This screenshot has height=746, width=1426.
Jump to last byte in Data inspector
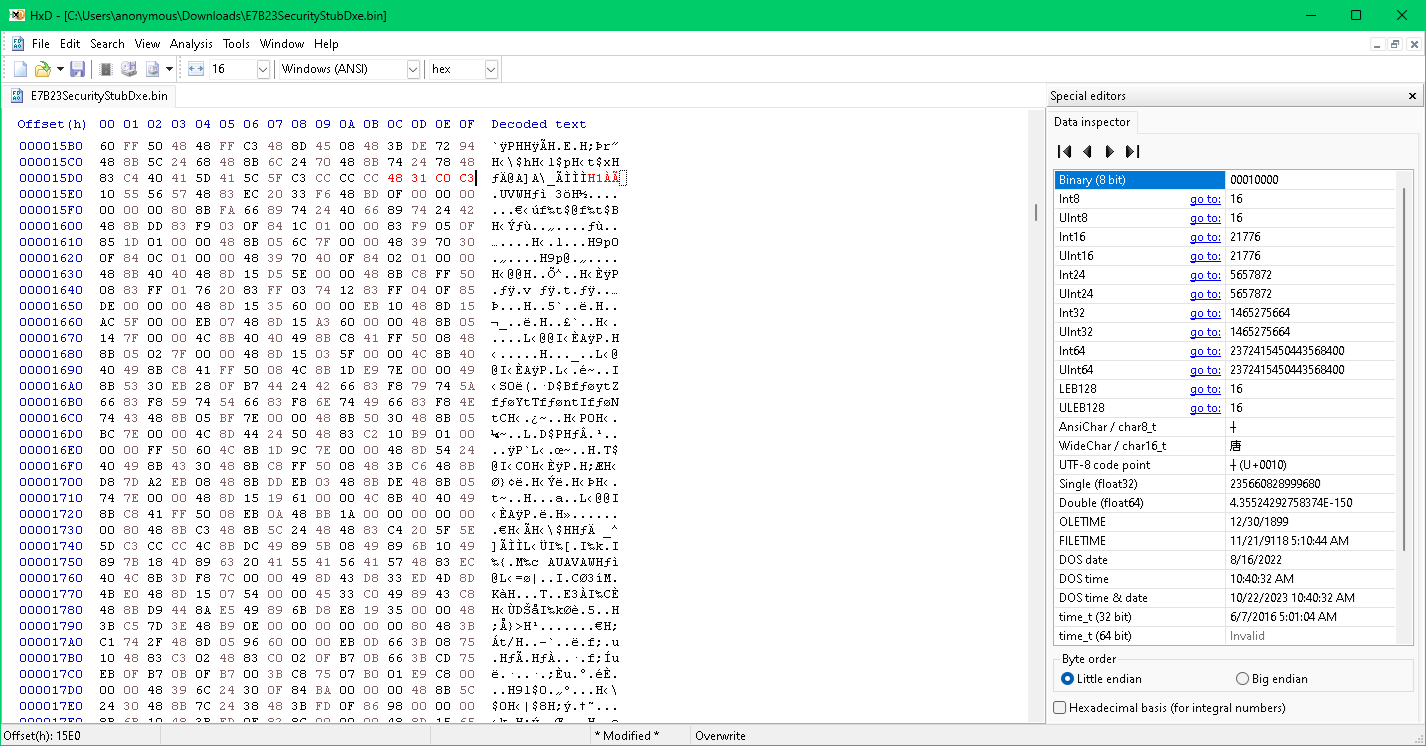(1132, 152)
